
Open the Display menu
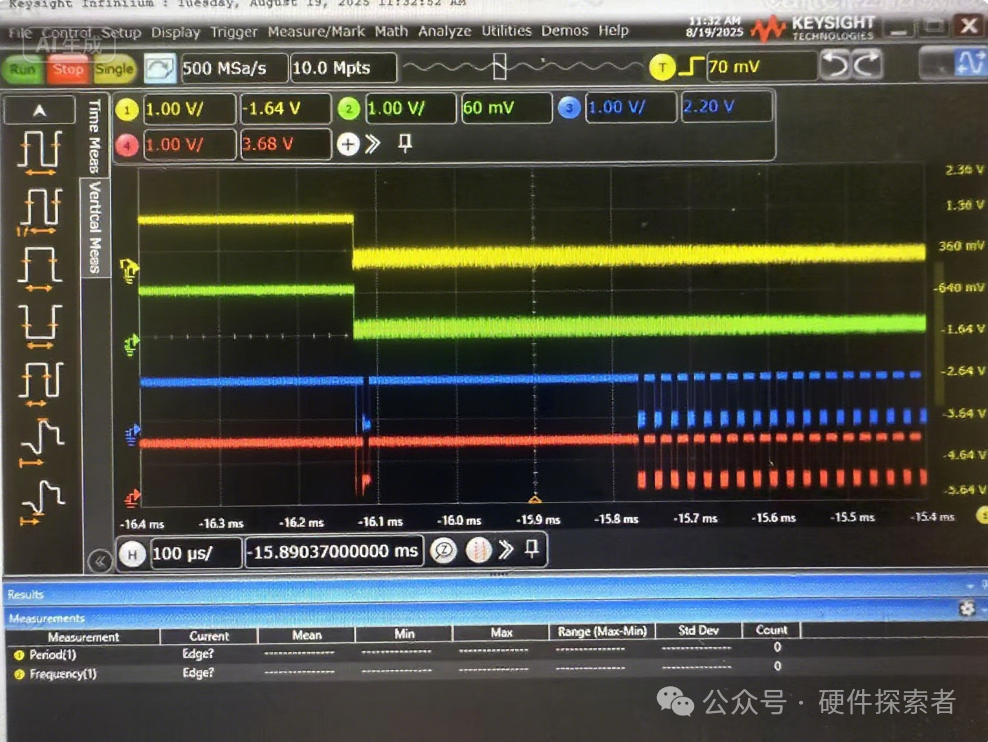(x=175, y=32)
